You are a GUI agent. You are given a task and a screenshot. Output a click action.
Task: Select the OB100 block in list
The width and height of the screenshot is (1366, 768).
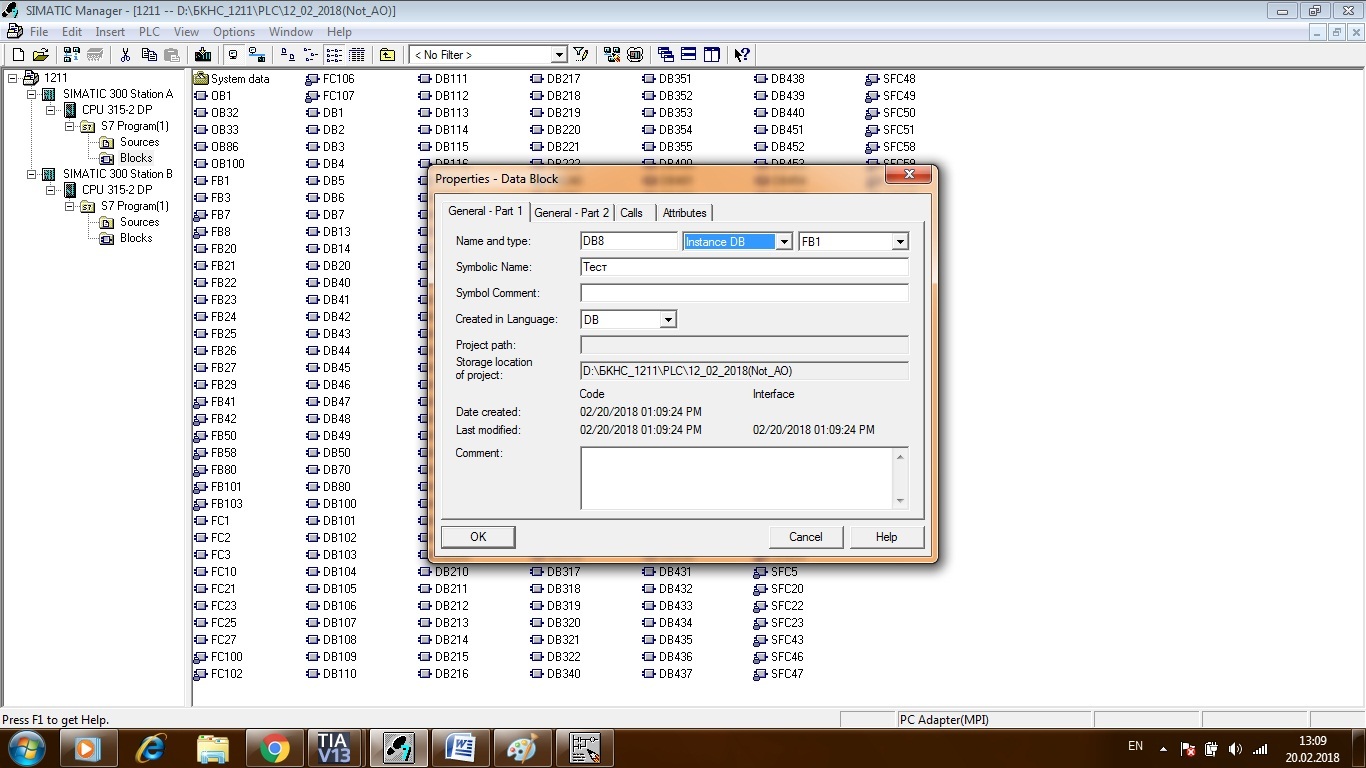(x=227, y=164)
